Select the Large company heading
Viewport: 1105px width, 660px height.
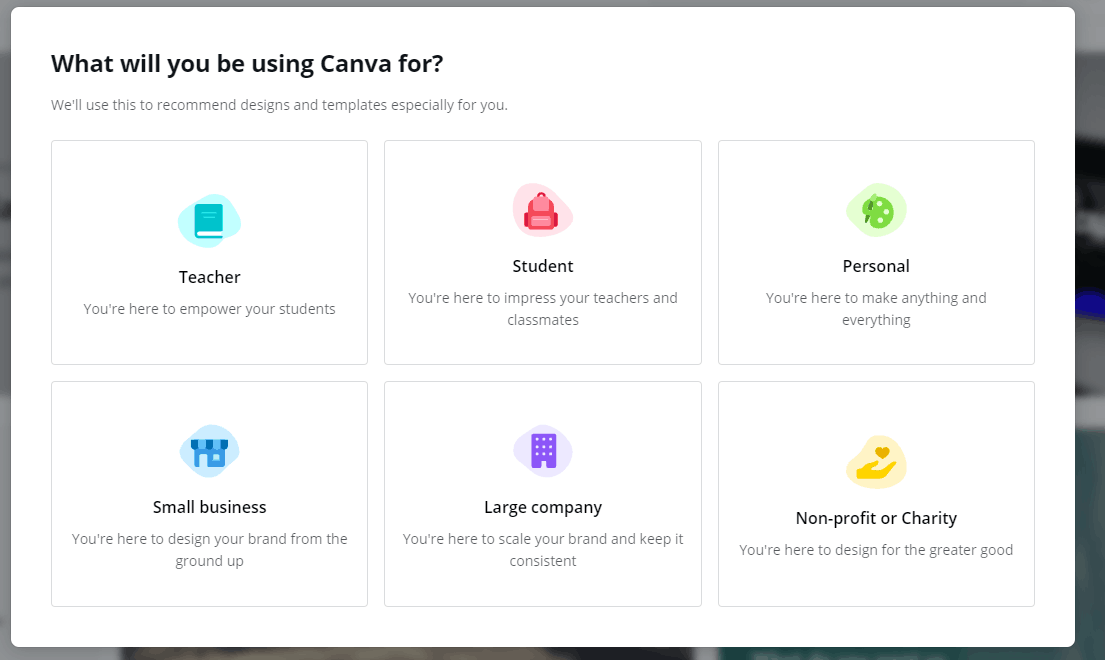pyautogui.click(x=543, y=507)
